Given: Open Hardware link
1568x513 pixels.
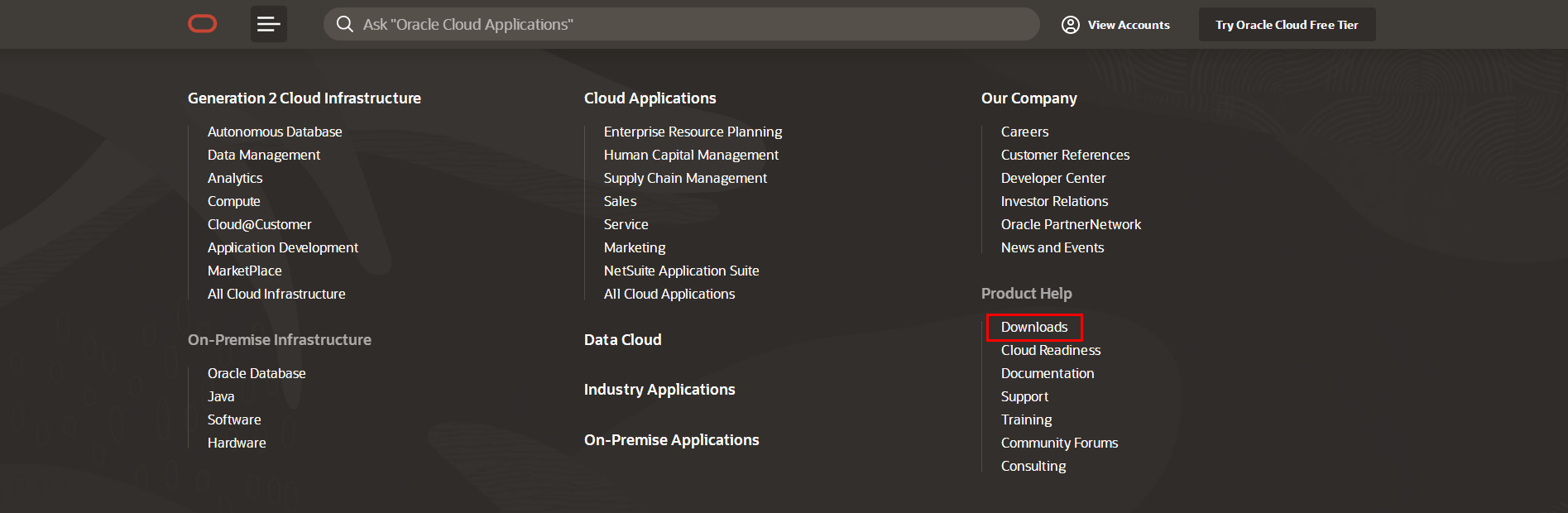Looking at the screenshot, I should point(237,443).
